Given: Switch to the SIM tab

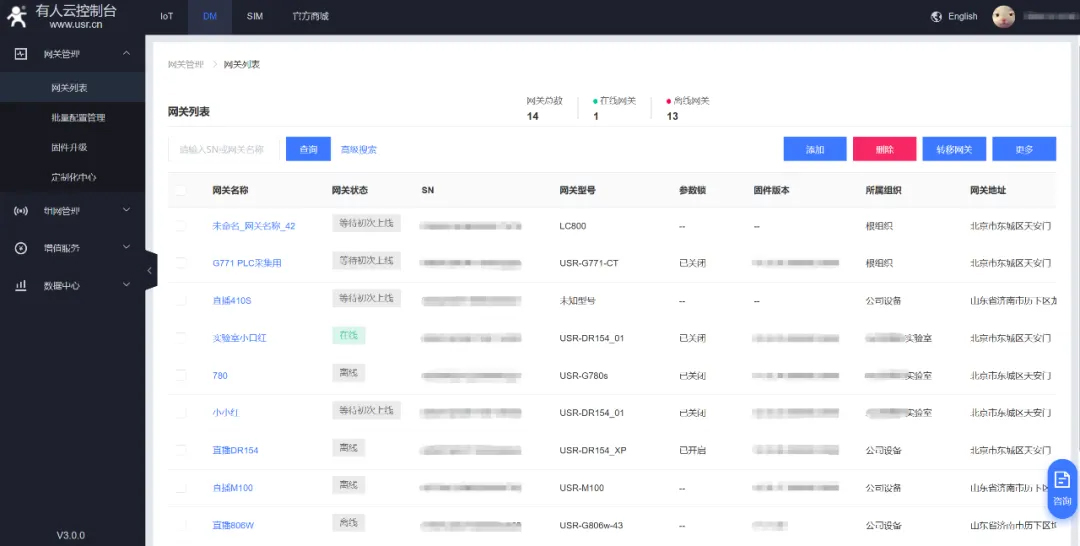Looking at the screenshot, I should pyautogui.click(x=255, y=17).
